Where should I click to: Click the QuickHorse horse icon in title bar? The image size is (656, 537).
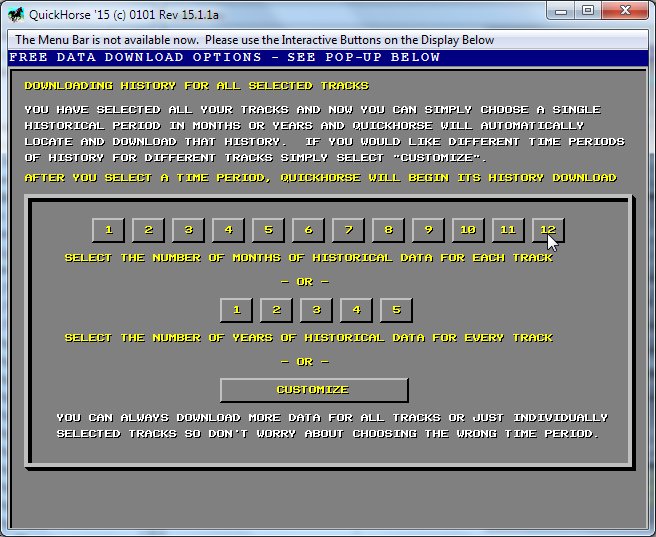click(x=16, y=12)
